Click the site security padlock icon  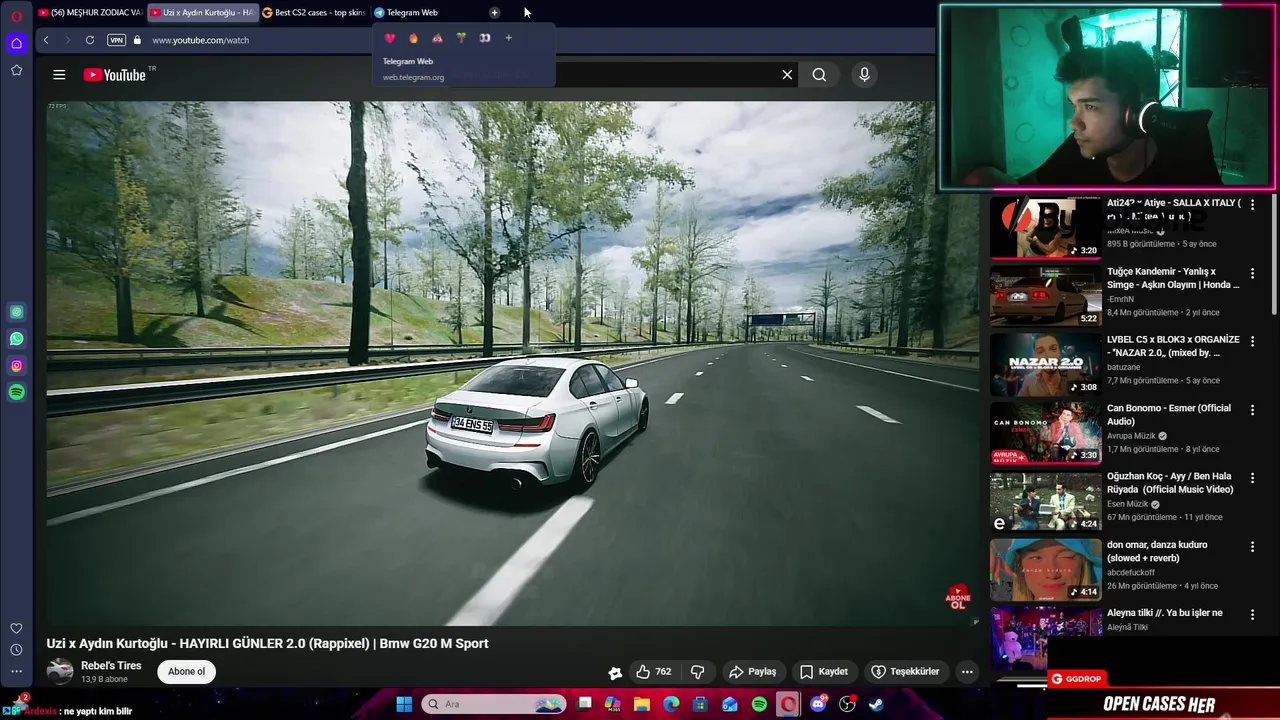[137, 40]
